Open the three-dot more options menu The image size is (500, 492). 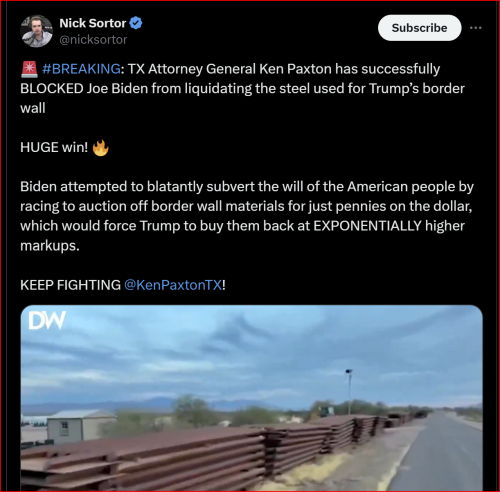coord(475,28)
